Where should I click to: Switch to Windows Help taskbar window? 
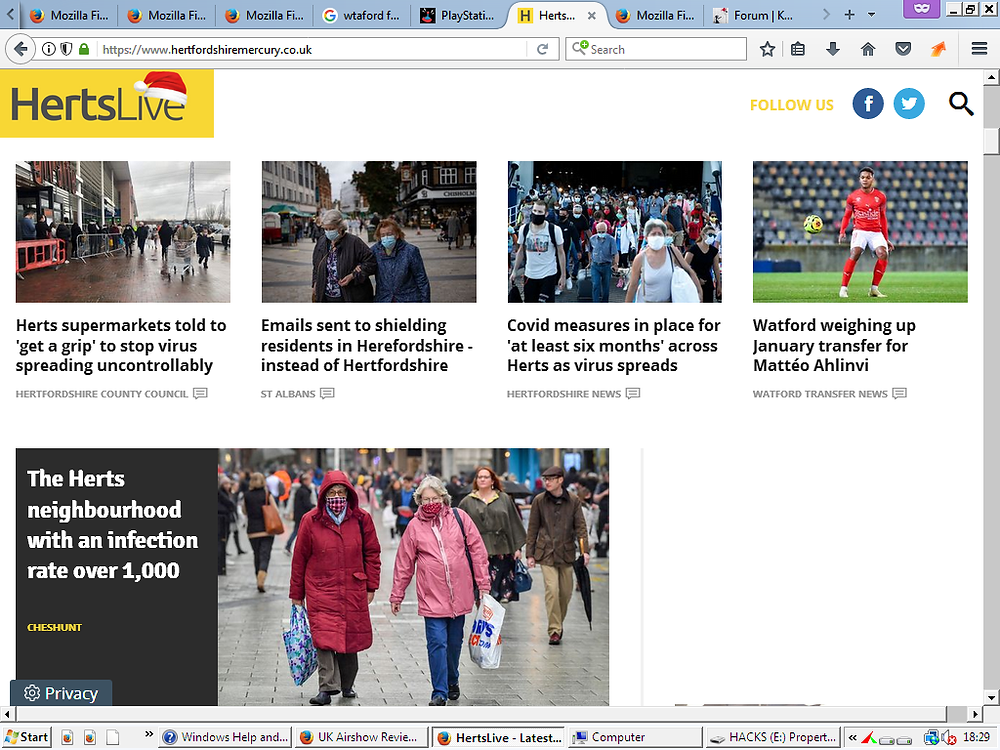coord(225,737)
